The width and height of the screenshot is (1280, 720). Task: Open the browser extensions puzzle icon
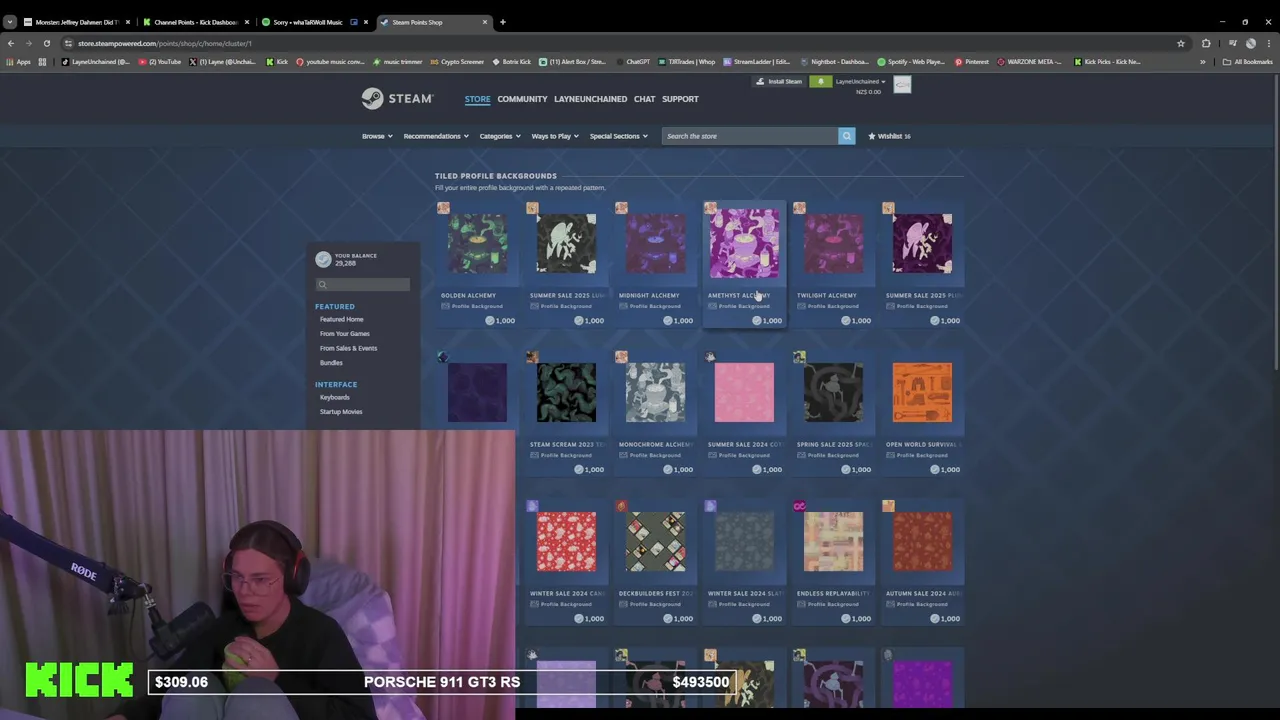click(1206, 43)
